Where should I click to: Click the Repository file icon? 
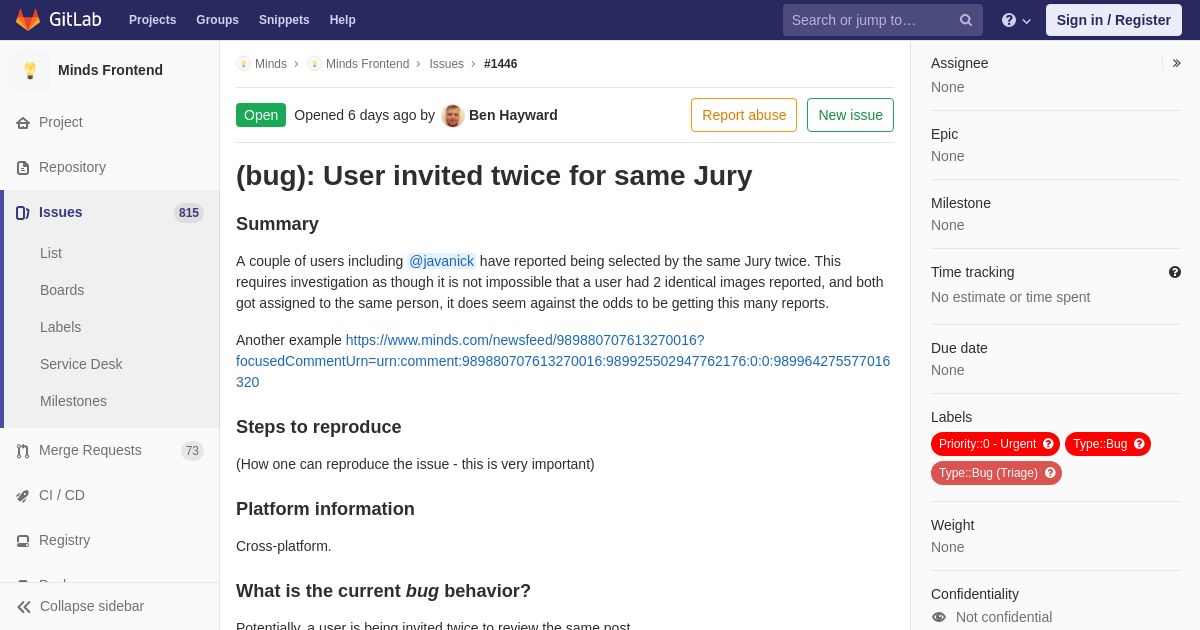point(23,168)
